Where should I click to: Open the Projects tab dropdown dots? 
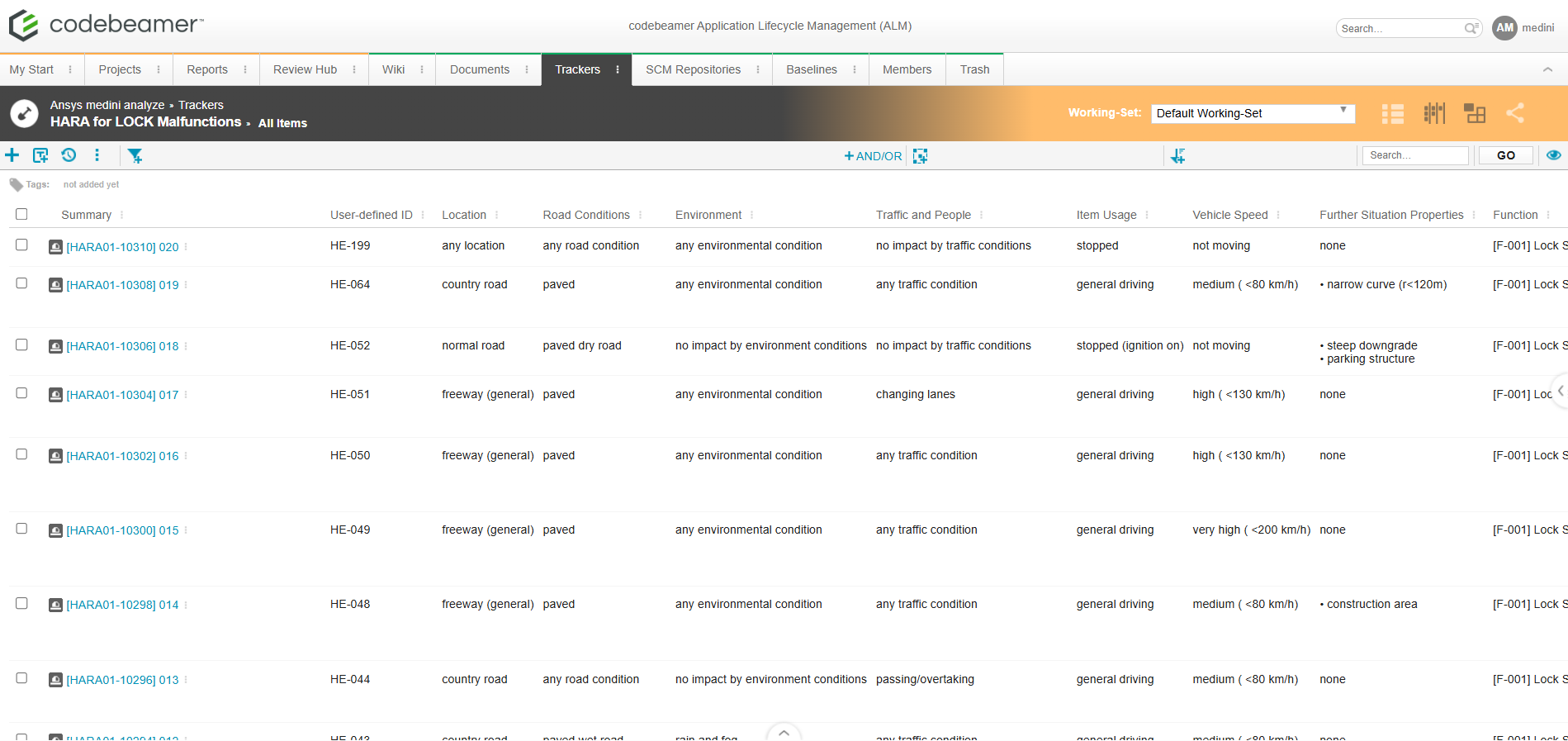159,69
